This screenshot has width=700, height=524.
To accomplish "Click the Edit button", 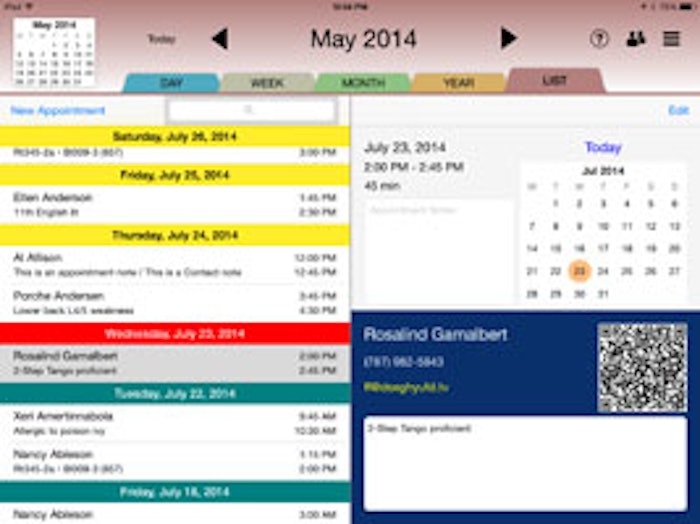I will (x=678, y=110).
